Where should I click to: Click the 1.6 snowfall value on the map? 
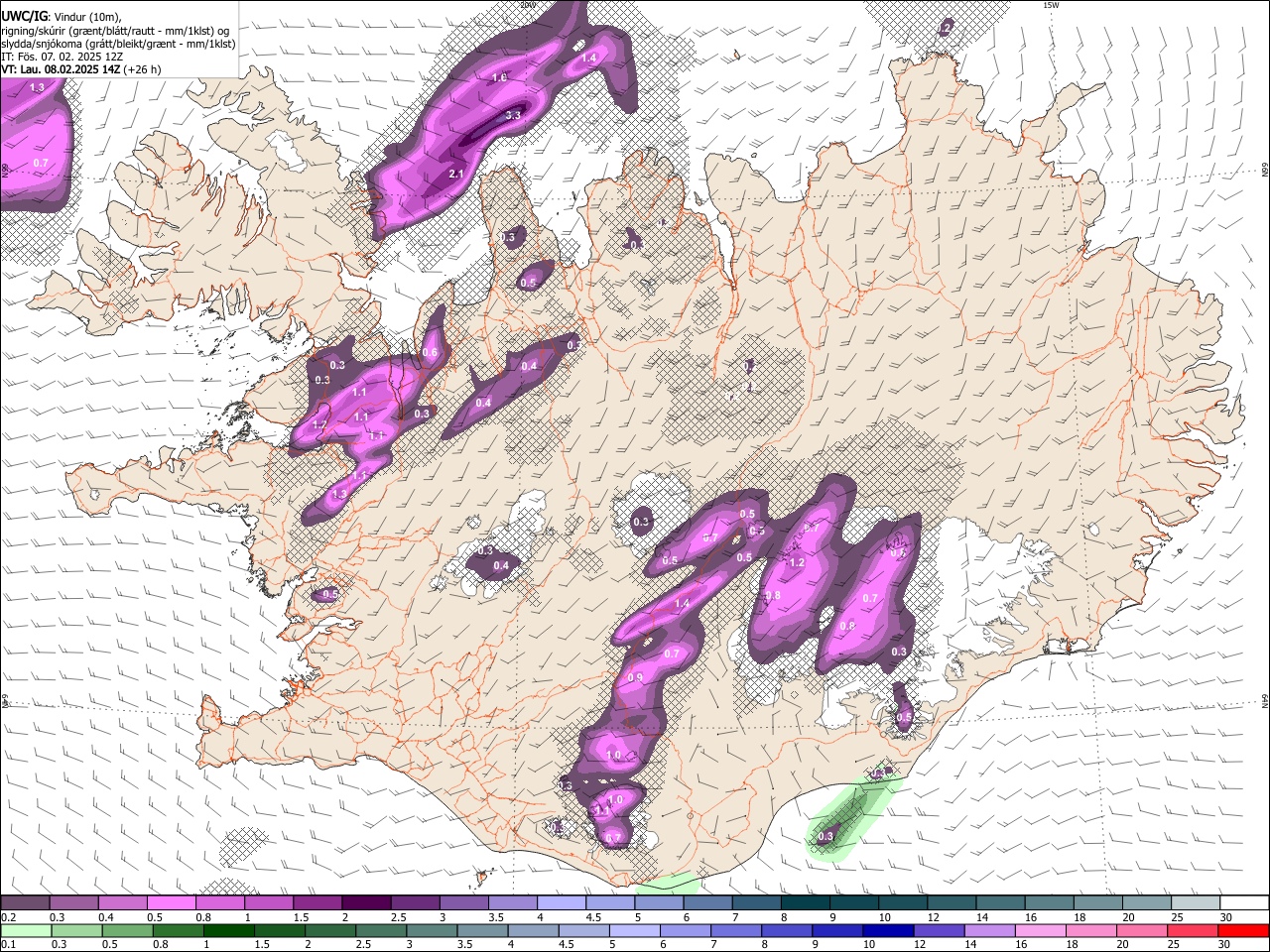click(499, 77)
